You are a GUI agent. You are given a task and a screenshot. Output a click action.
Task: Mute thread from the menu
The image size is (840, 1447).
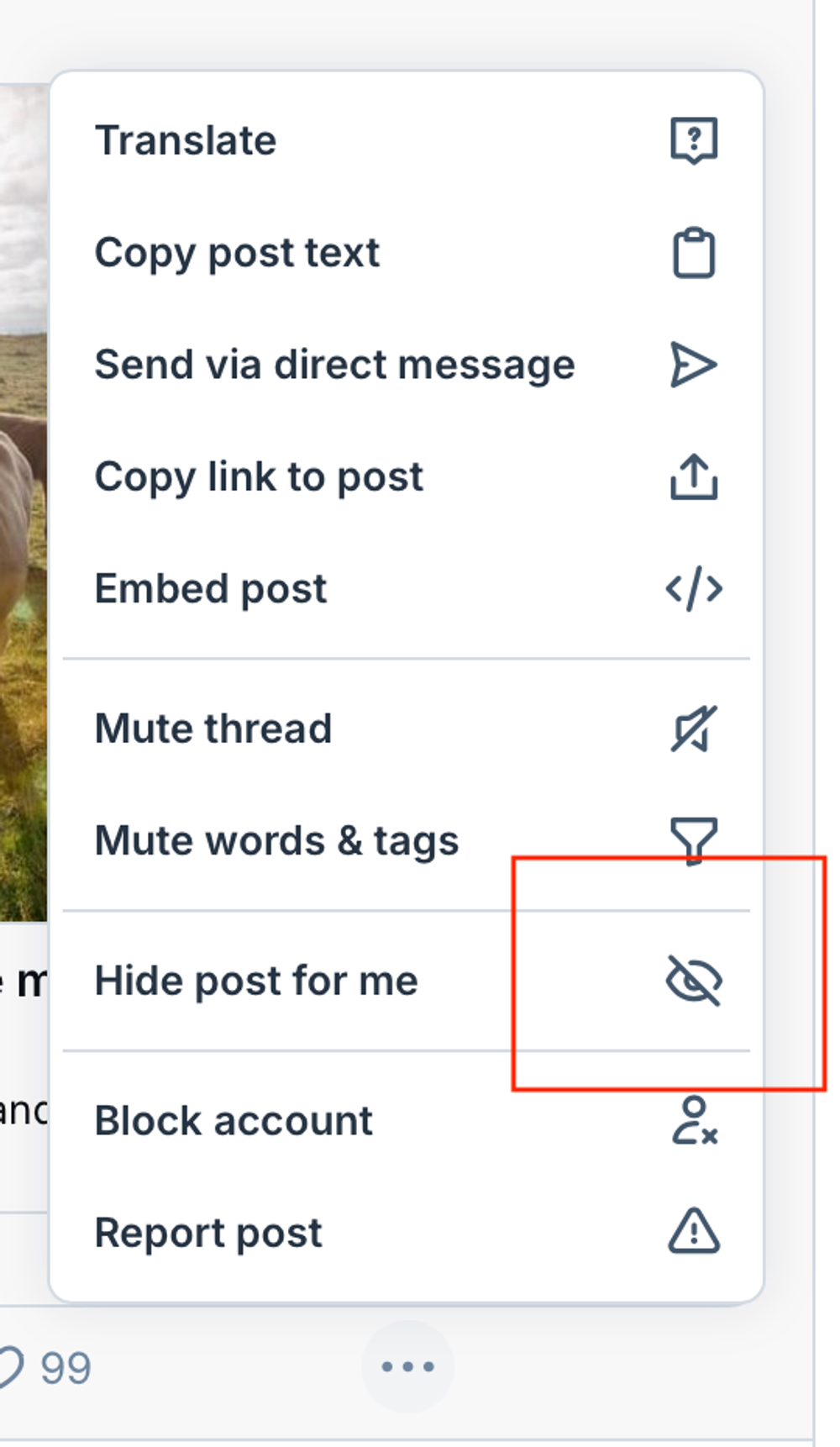[x=407, y=729]
